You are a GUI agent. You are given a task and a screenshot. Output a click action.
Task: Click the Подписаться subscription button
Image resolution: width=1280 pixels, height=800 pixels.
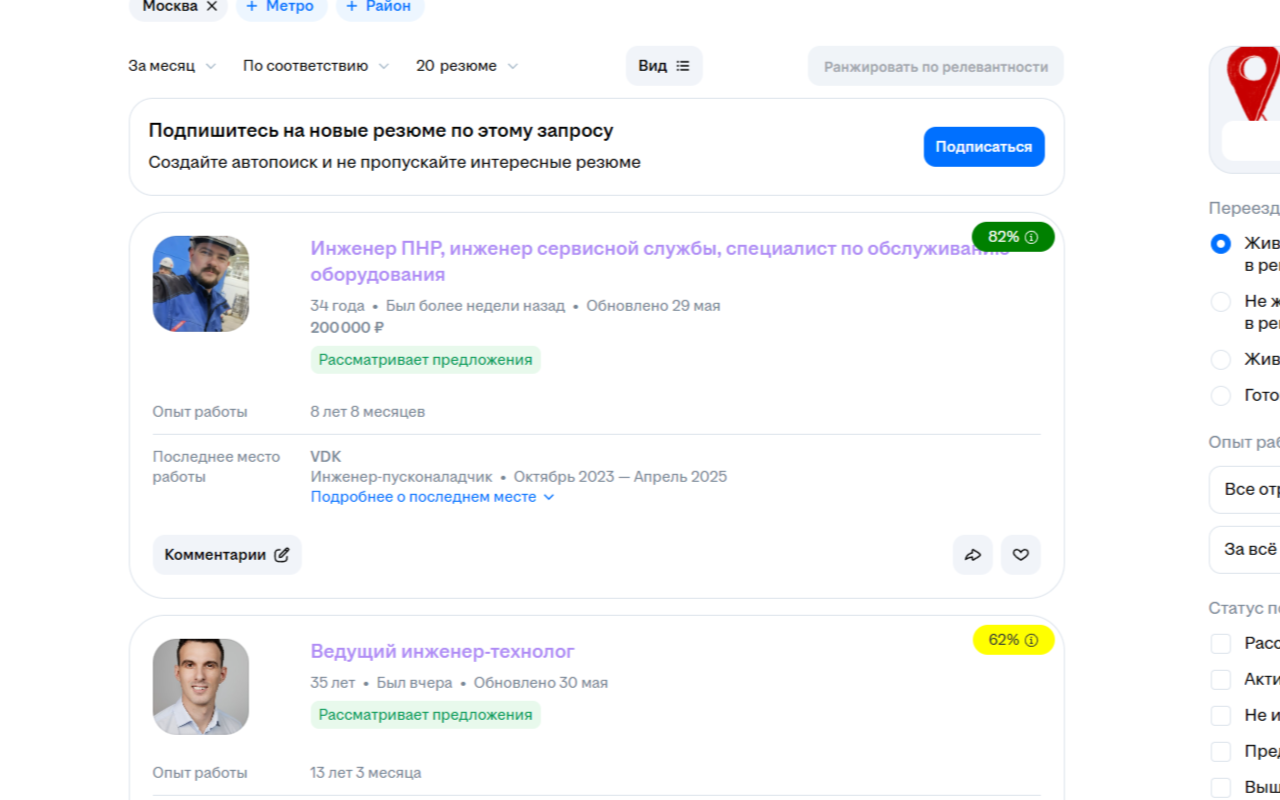[x=983, y=146]
